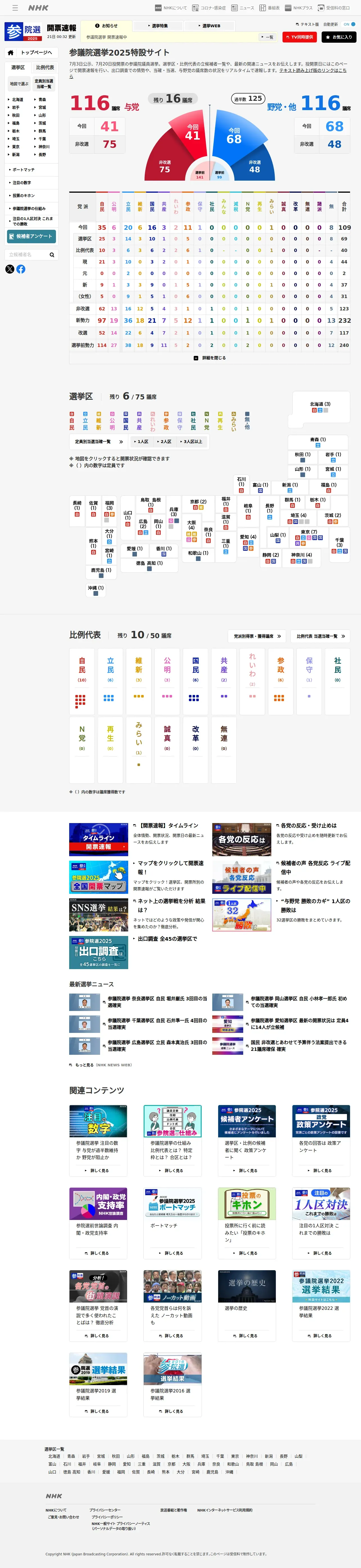The height and width of the screenshot is (1568, 361).
Task: Open NHKについて header link
Action: tap(171, 8)
